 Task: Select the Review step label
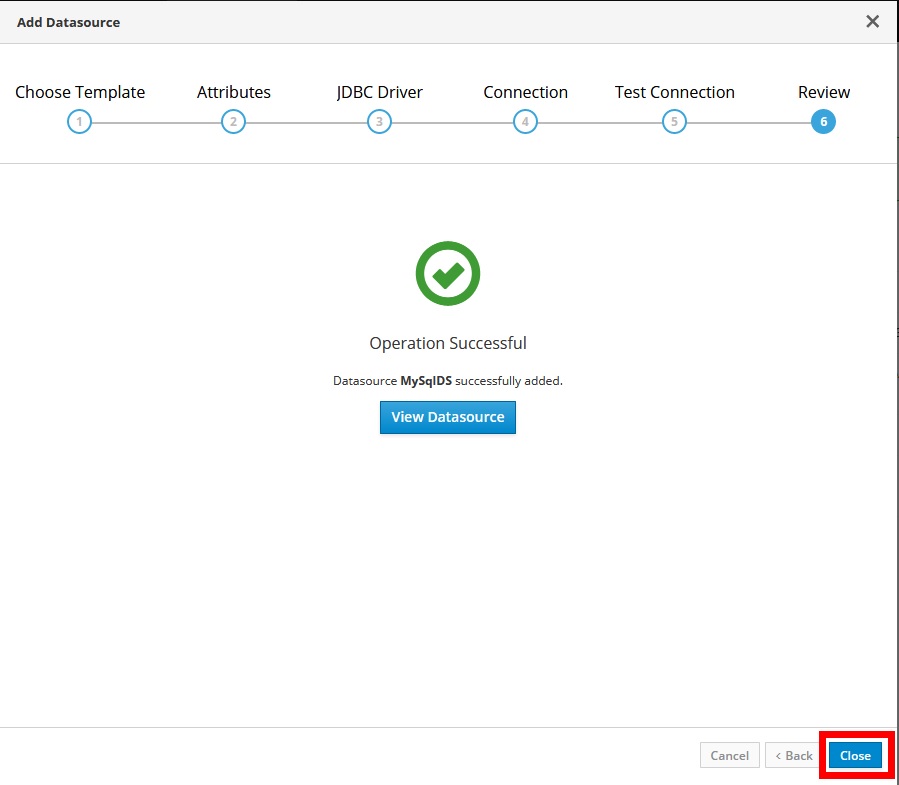pos(824,92)
